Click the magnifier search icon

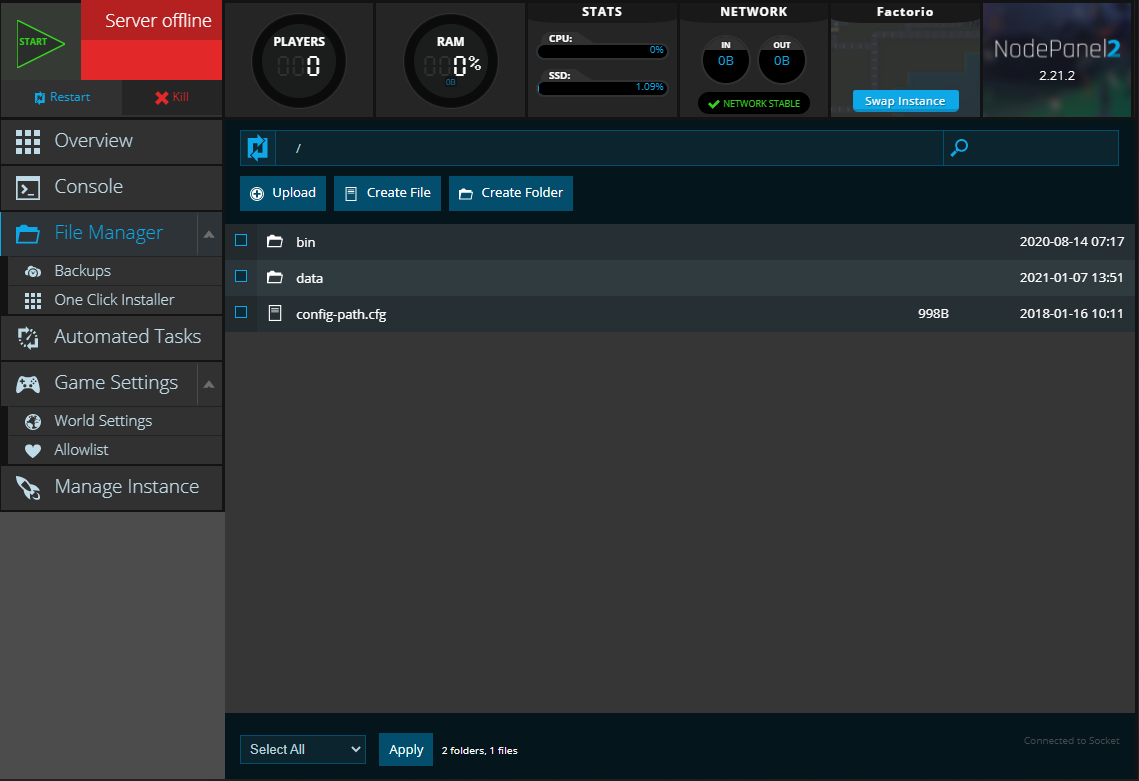pyautogui.click(x=959, y=148)
